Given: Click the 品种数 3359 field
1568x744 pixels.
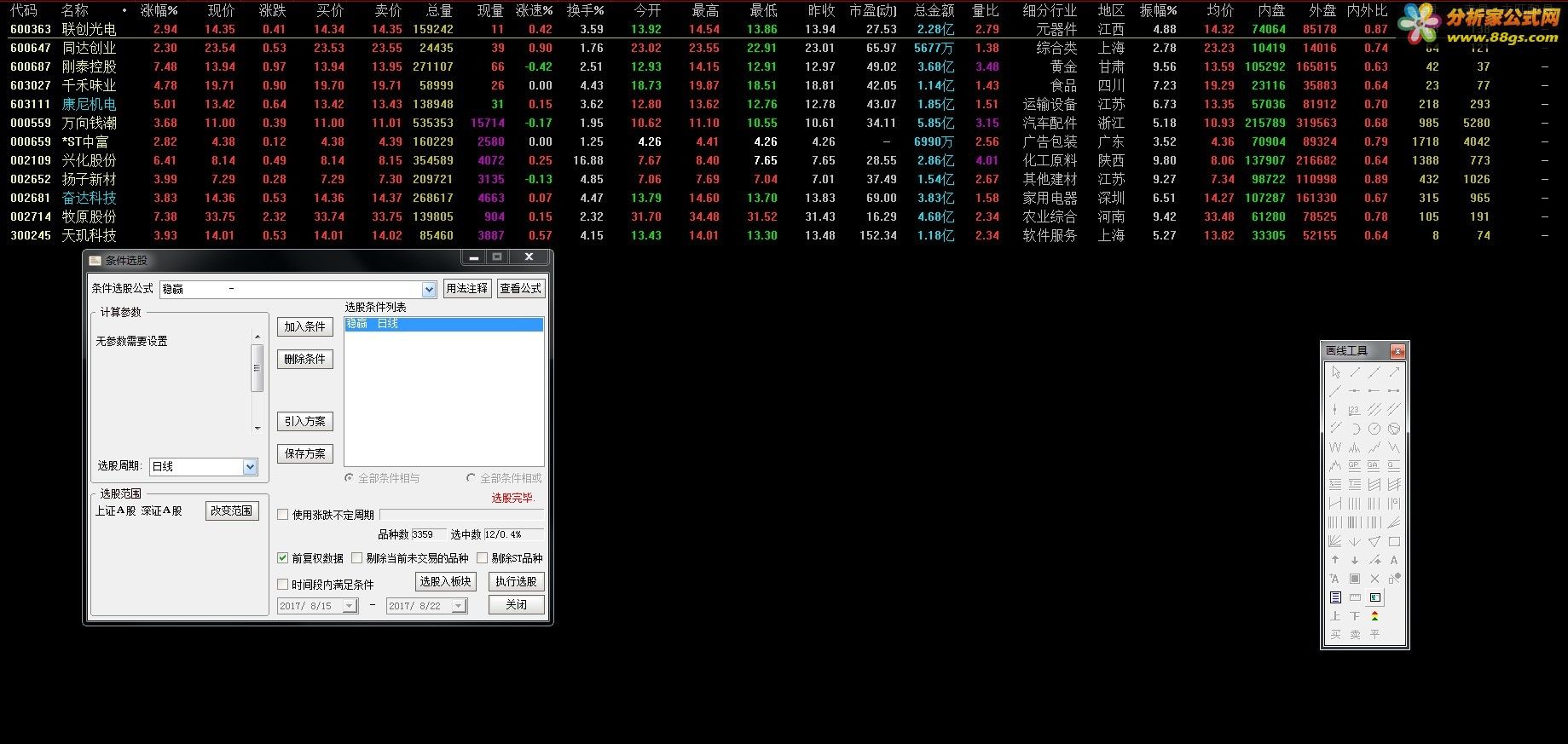Looking at the screenshot, I should 428,534.
